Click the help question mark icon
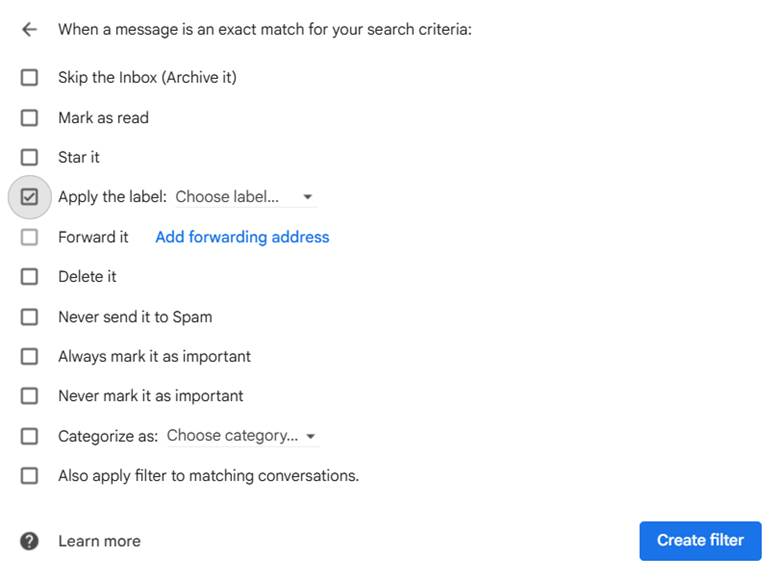780x582 pixels. (x=29, y=541)
